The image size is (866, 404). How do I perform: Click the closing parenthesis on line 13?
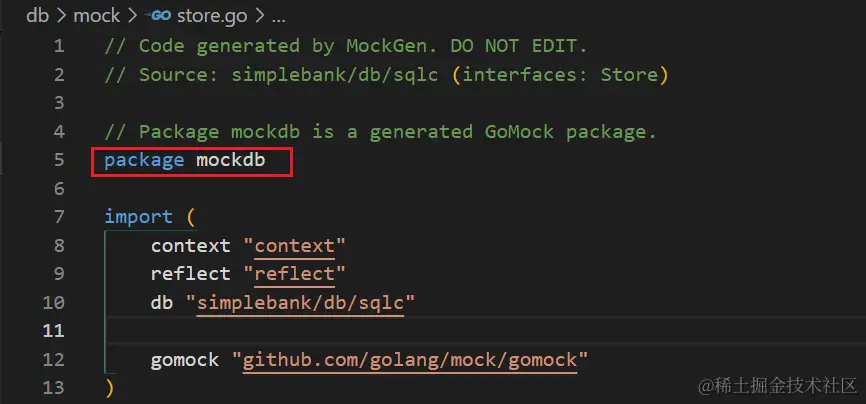(109, 388)
